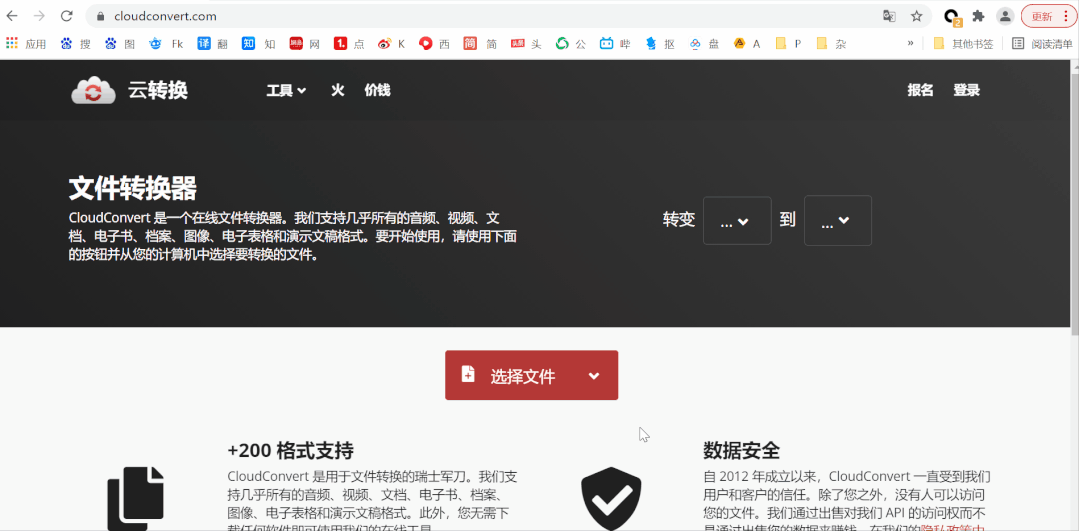Image resolution: width=1079 pixels, height=531 pixels.
Task: Open the 其他书签 folder
Action: click(x=963, y=43)
